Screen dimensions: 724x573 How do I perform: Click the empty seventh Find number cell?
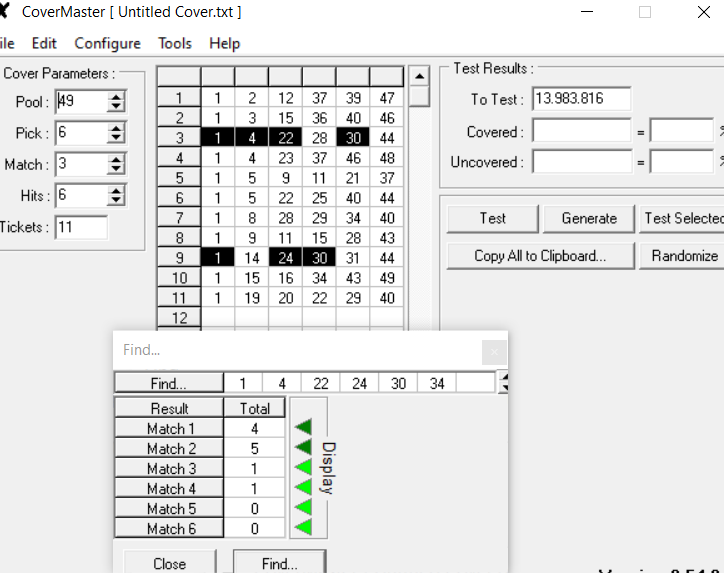475,383
